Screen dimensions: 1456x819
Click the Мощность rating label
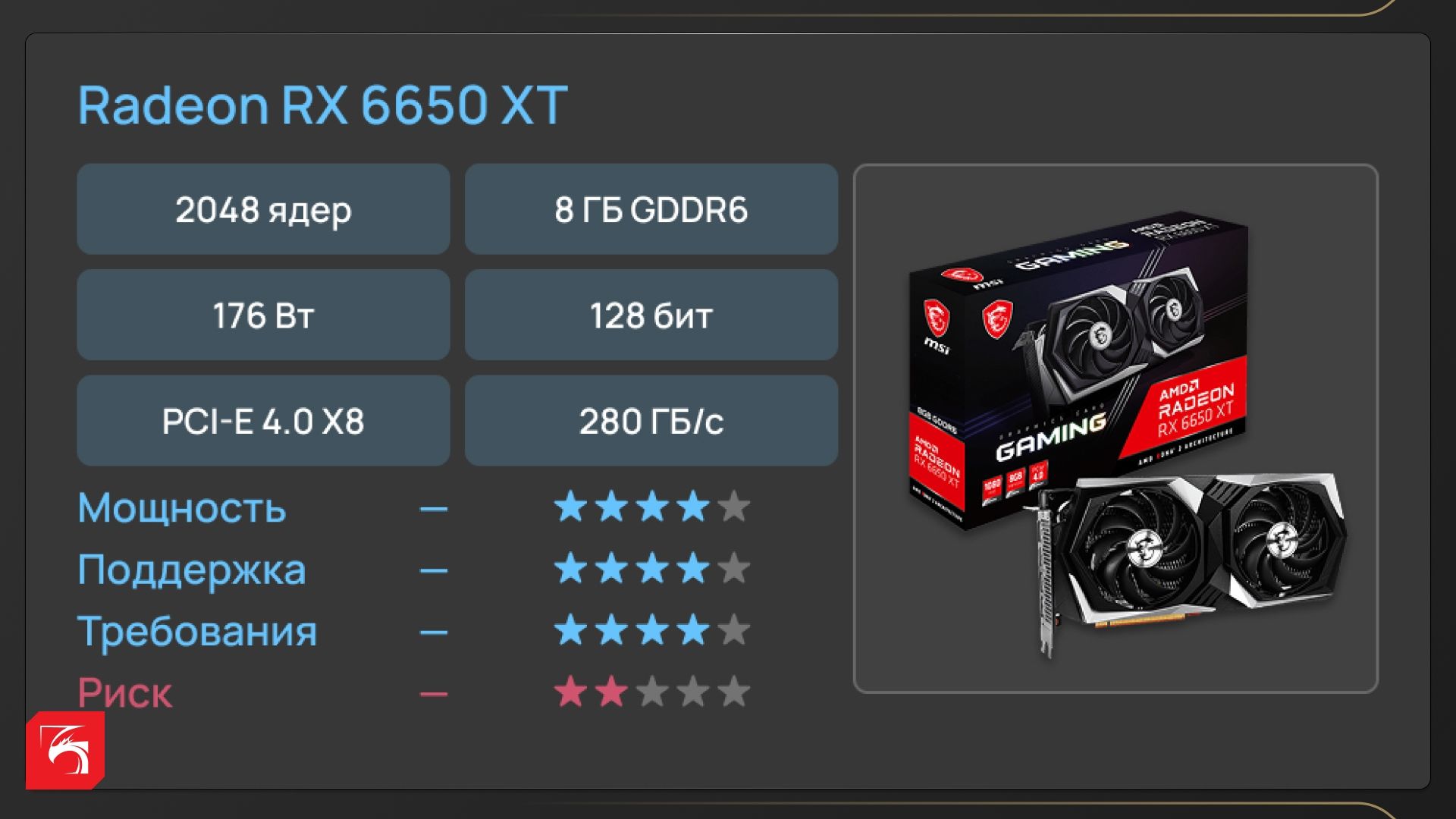182,507
